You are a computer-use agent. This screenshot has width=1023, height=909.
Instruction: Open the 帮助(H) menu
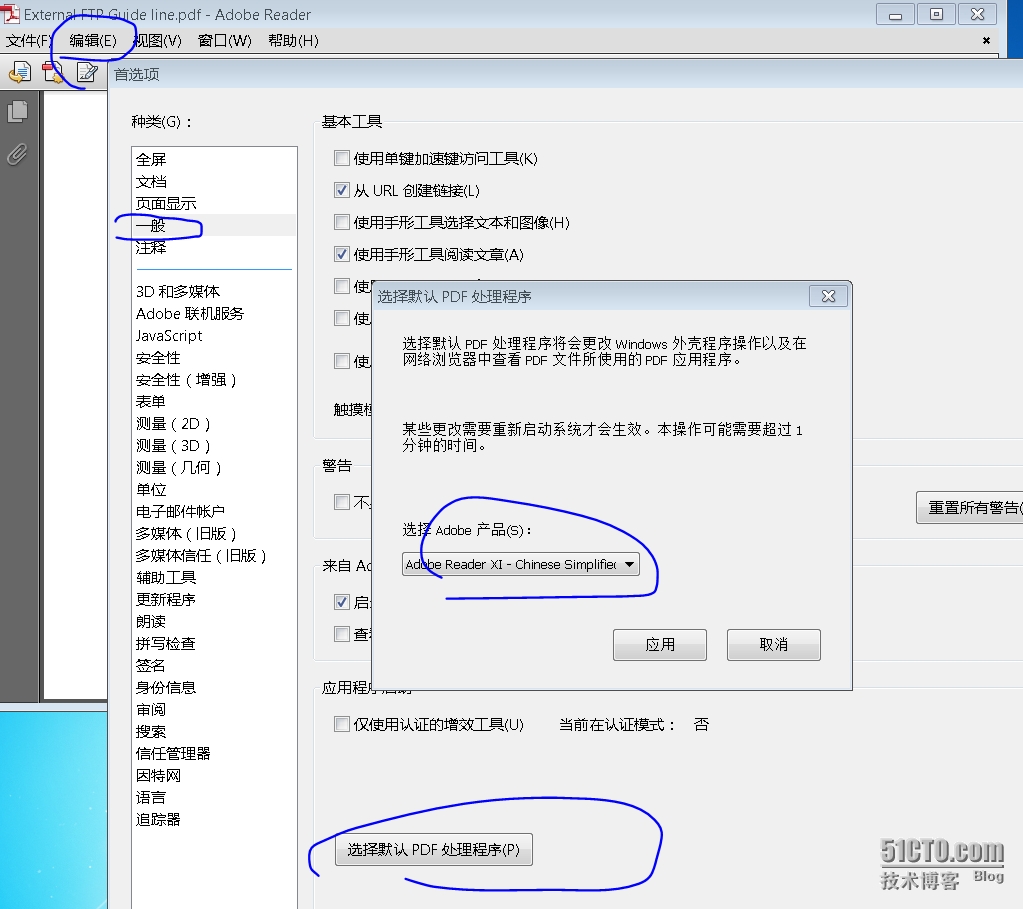click(x=294, y=41)
